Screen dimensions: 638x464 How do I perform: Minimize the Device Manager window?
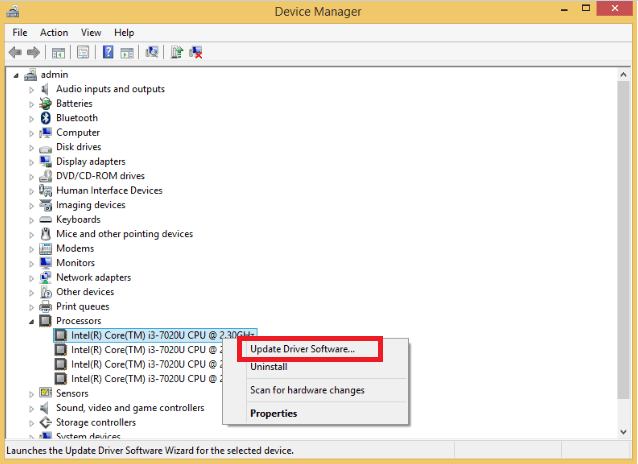click(x=564, y=9)
